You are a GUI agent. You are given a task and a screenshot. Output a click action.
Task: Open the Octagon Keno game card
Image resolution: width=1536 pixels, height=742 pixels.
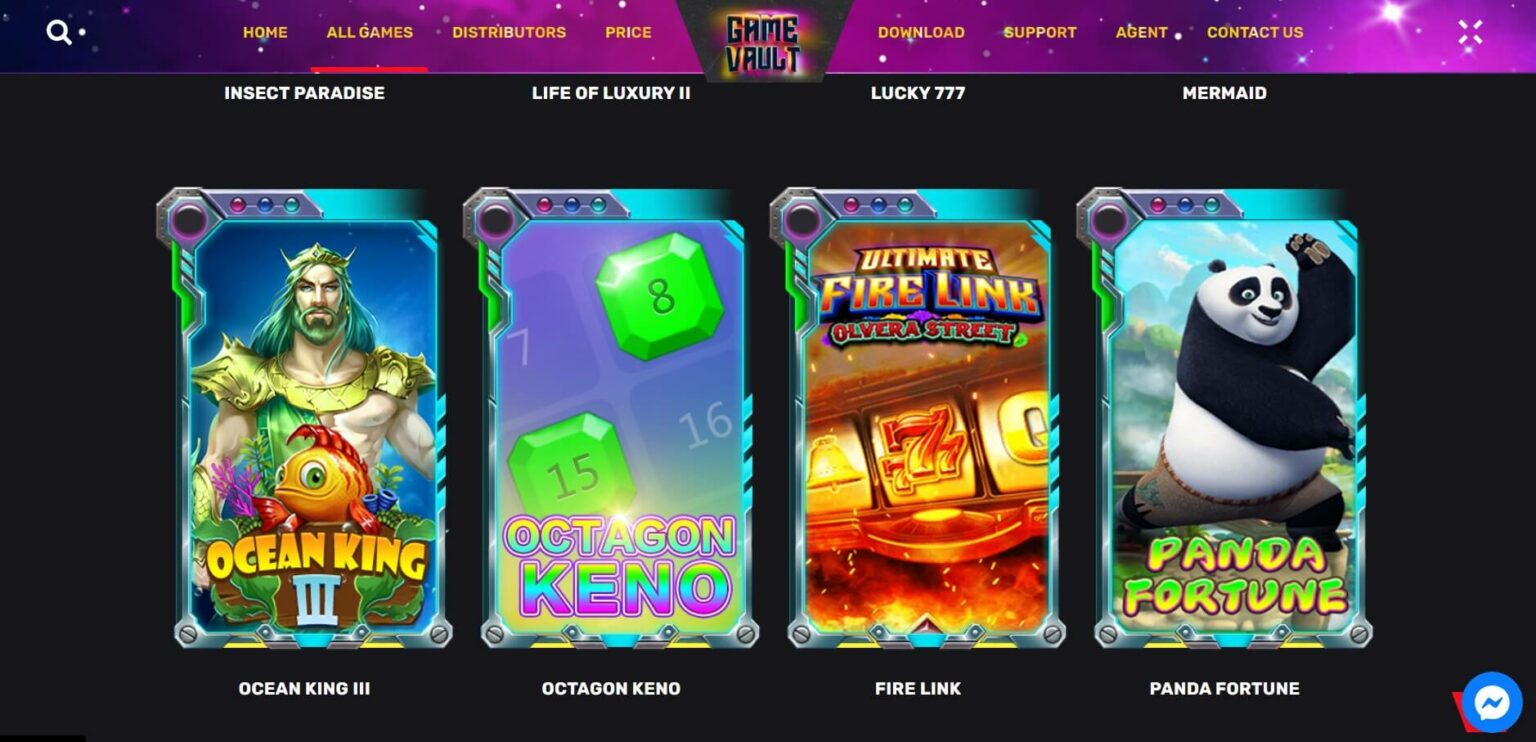(x=611, y=418)
